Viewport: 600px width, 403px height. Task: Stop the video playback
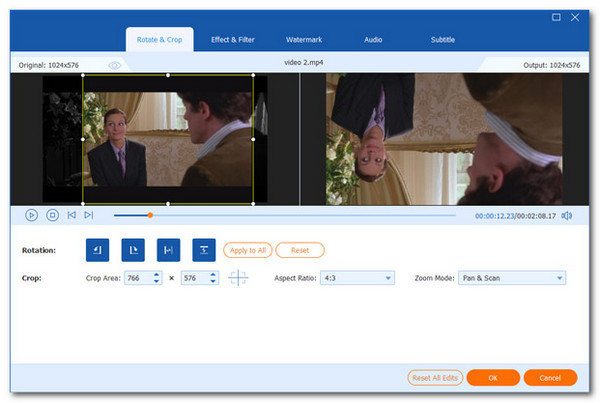(x=52, y=215)
